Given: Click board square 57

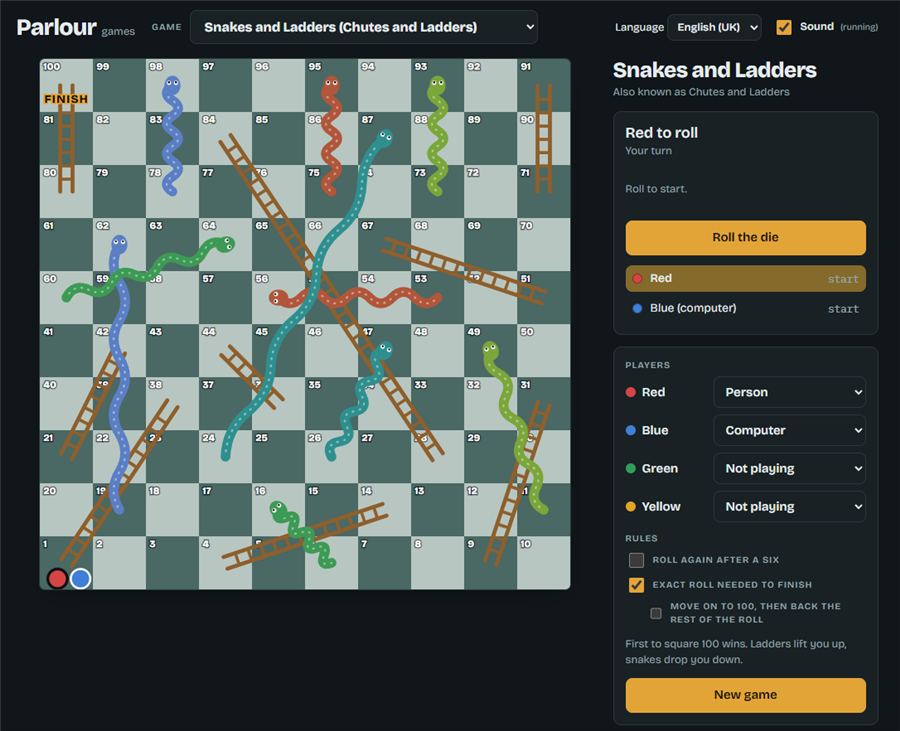Looking at the screenshot, I should click(225, 297).
